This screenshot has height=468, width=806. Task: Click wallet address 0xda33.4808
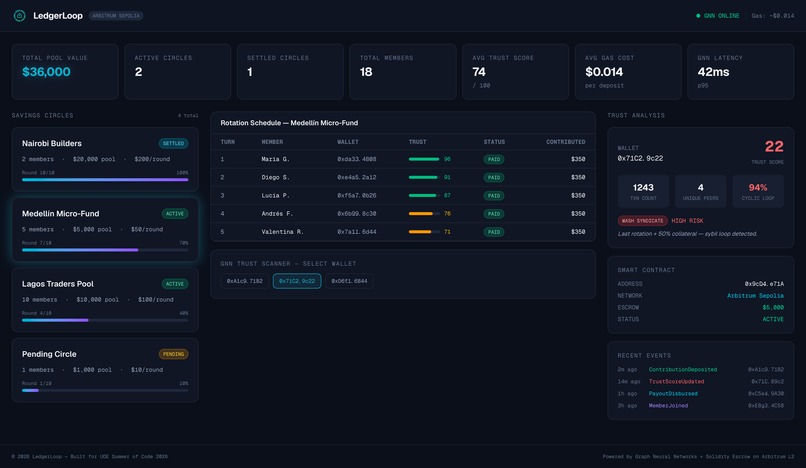[357, 159]
